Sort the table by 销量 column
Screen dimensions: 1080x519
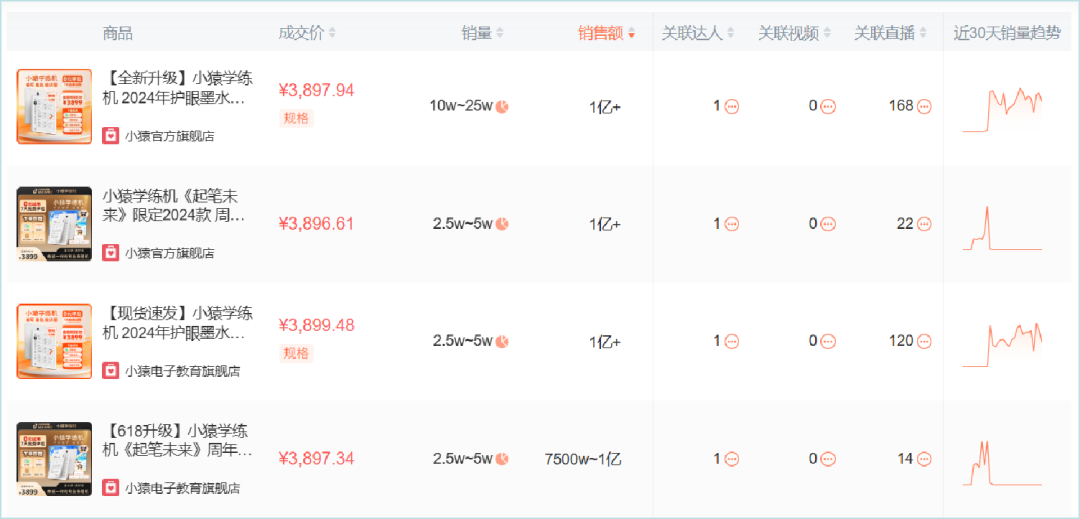pyautogui.click(x=483, y=33)
